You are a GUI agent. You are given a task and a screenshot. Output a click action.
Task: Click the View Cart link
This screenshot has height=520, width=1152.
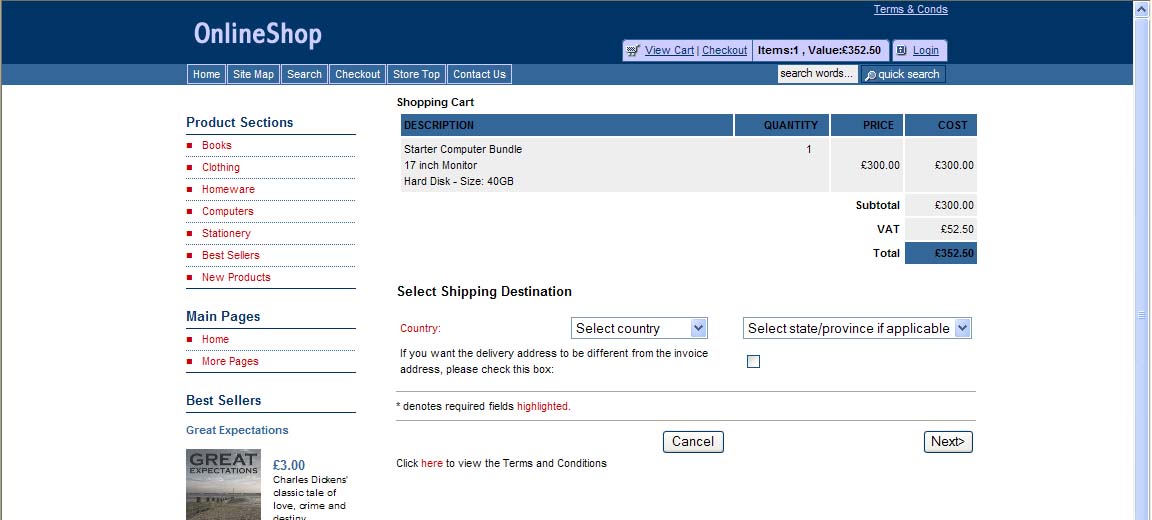669,50
